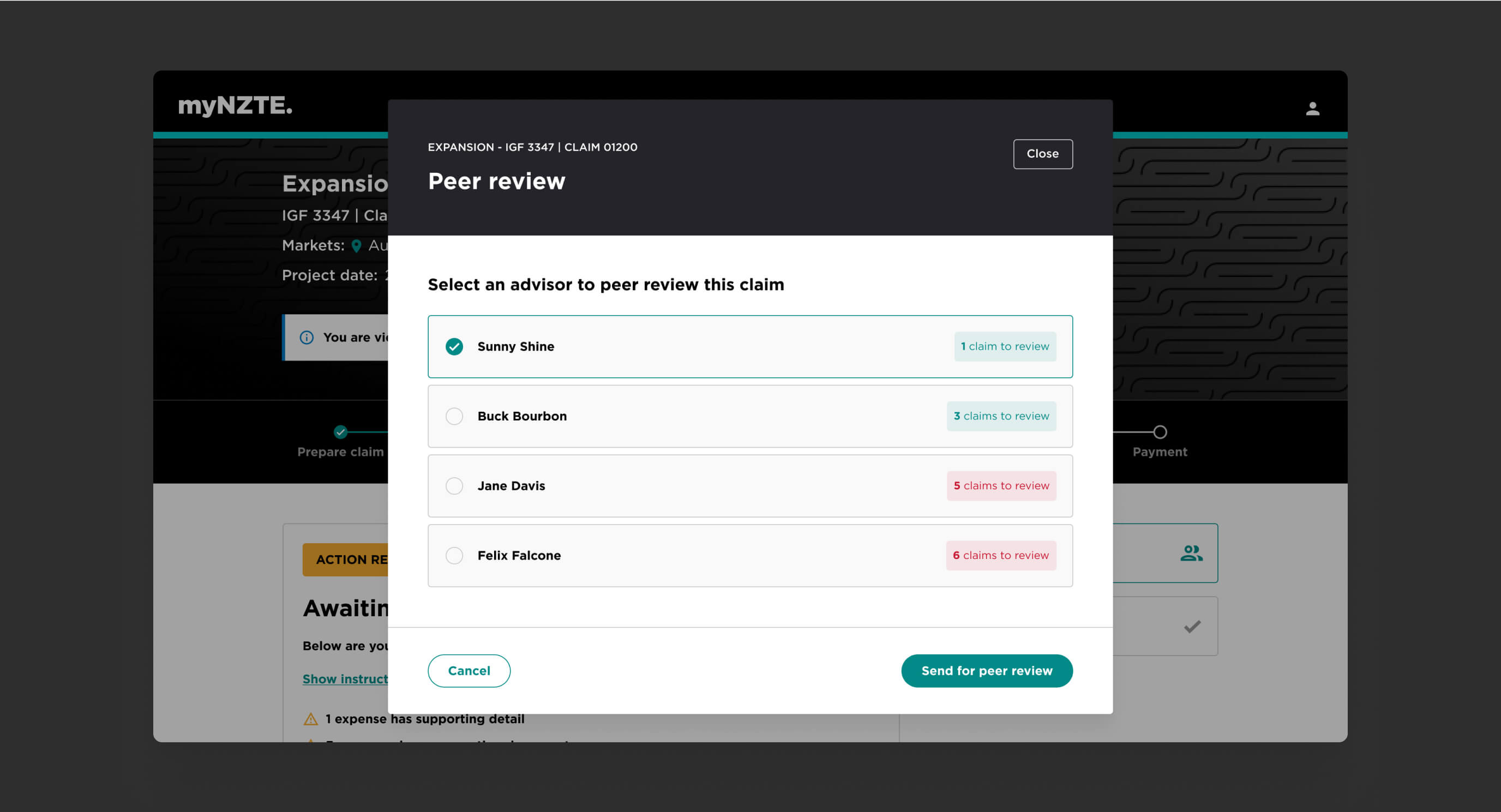This screenshot has height=812, width=1501.
Task: Click the Project date text
Action: click(x=334, y=275)
